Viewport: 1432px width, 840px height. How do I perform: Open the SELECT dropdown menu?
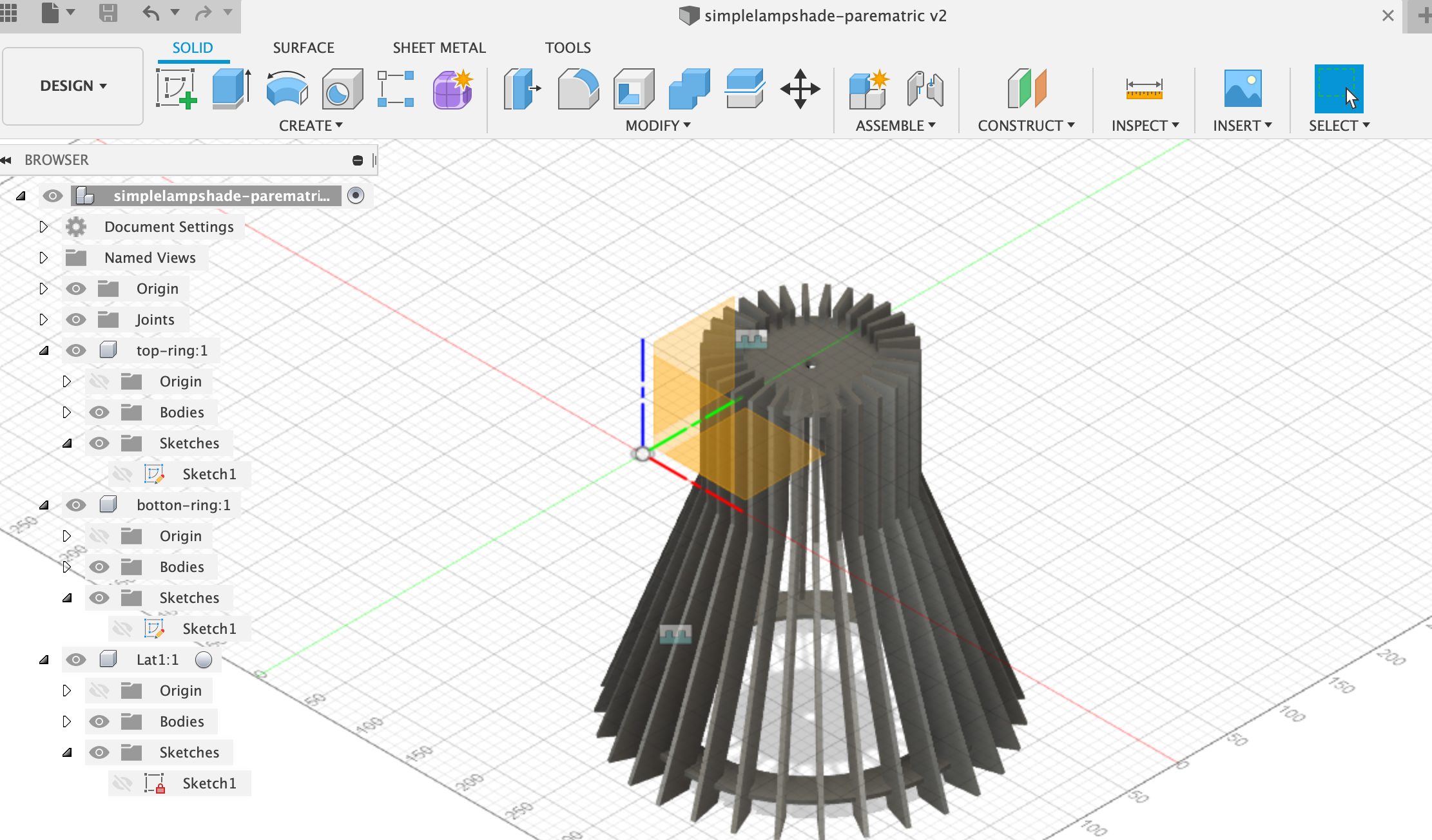coord(1339,126)
